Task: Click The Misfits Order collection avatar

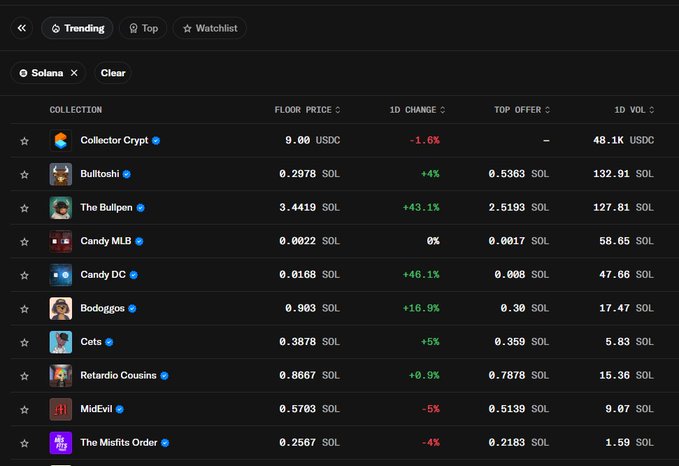Action: click(x=61, y=443)
